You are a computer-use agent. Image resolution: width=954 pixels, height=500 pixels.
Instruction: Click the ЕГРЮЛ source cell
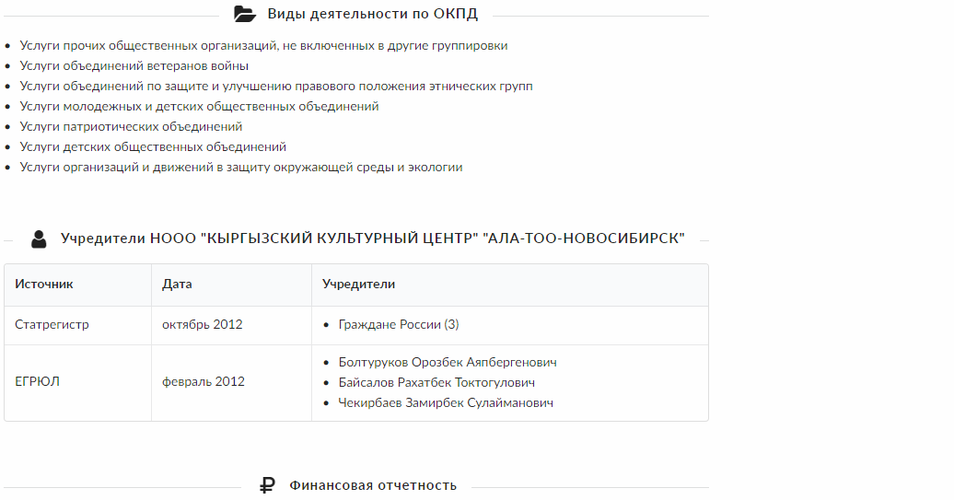coord(37,381)
